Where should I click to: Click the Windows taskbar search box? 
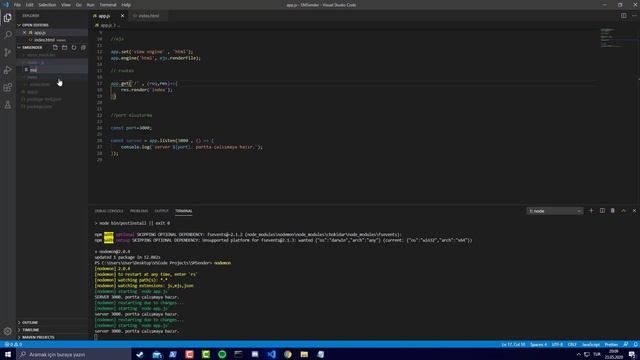click(73, 354)
